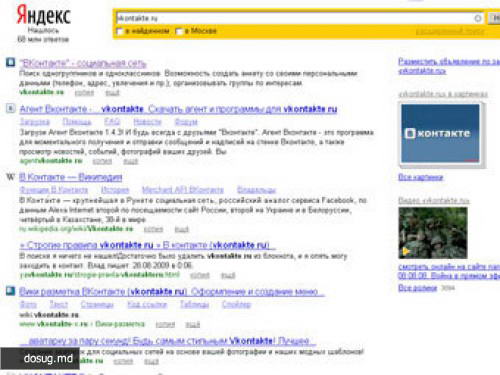
Task: Open the soldiers video thumbnail
Action: pyautogui.click(x=433, y=233)
